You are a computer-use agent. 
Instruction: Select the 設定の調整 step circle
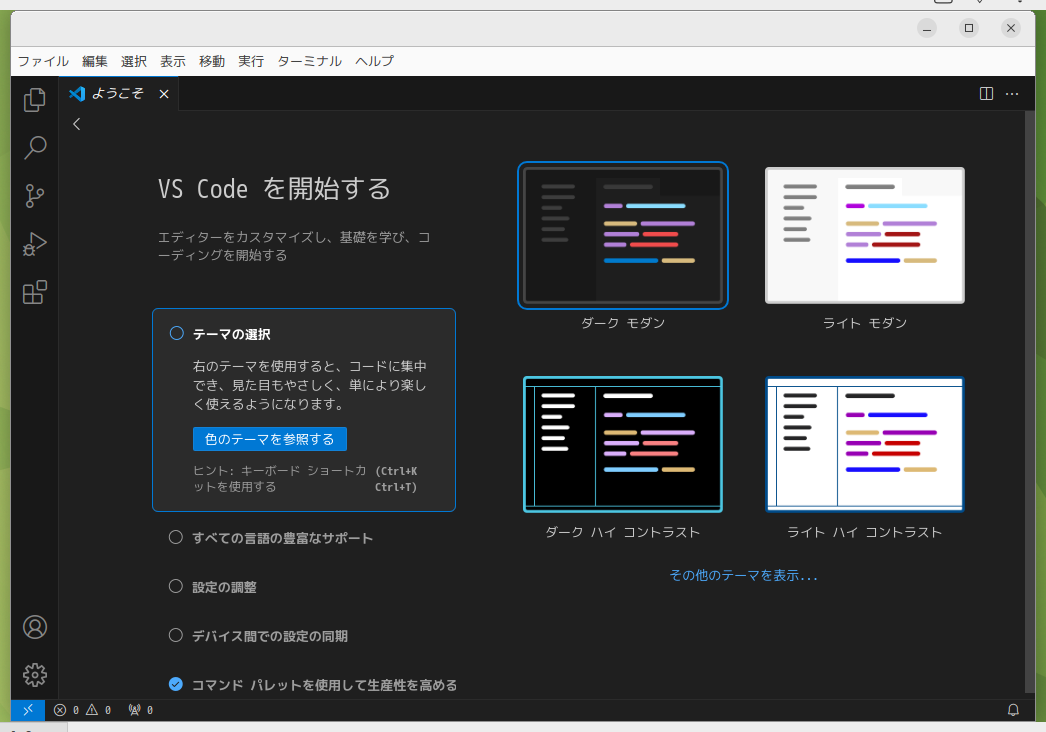tap(175, 586)
